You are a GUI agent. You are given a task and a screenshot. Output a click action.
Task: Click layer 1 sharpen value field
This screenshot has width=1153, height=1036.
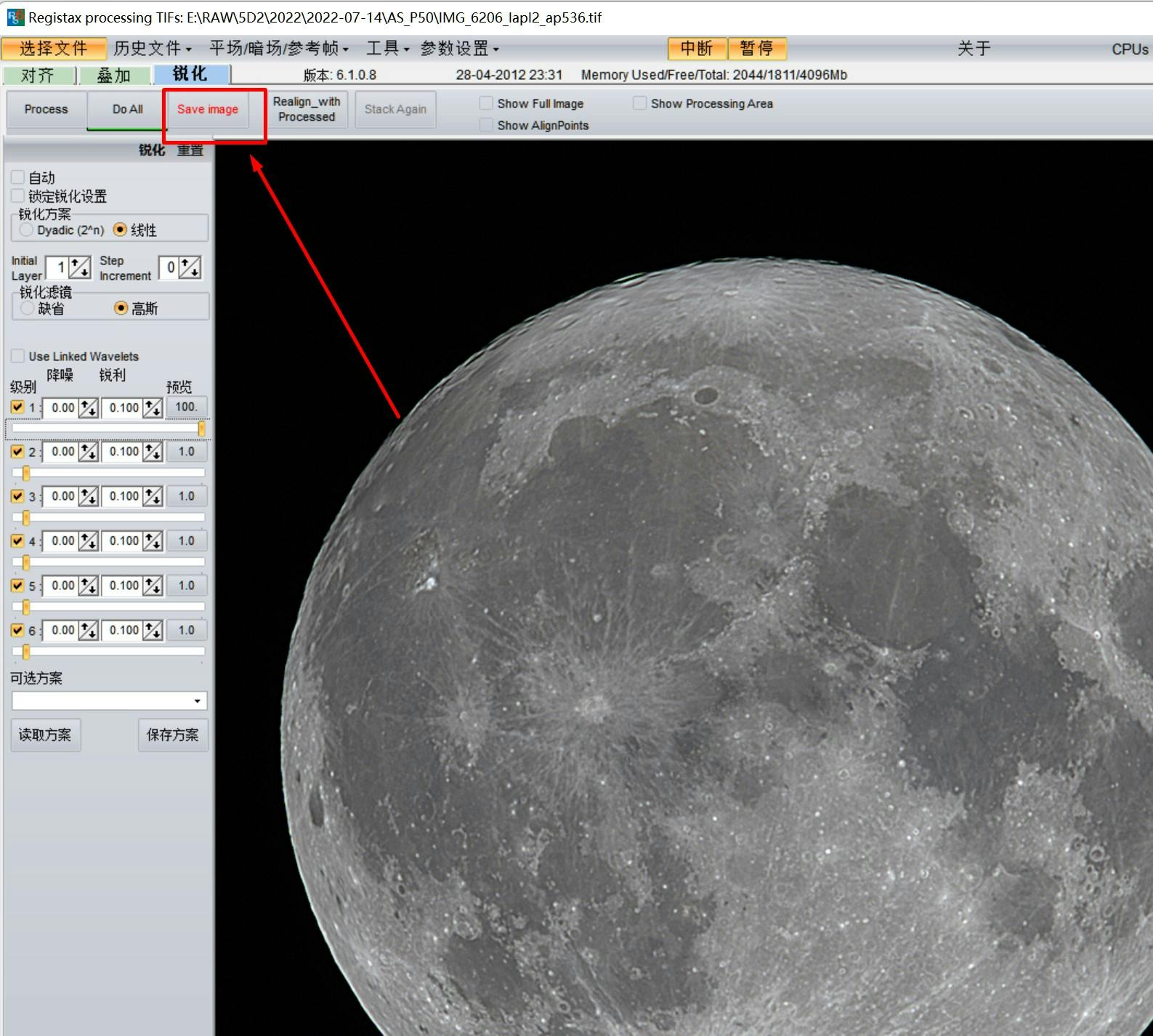[123, 408]
